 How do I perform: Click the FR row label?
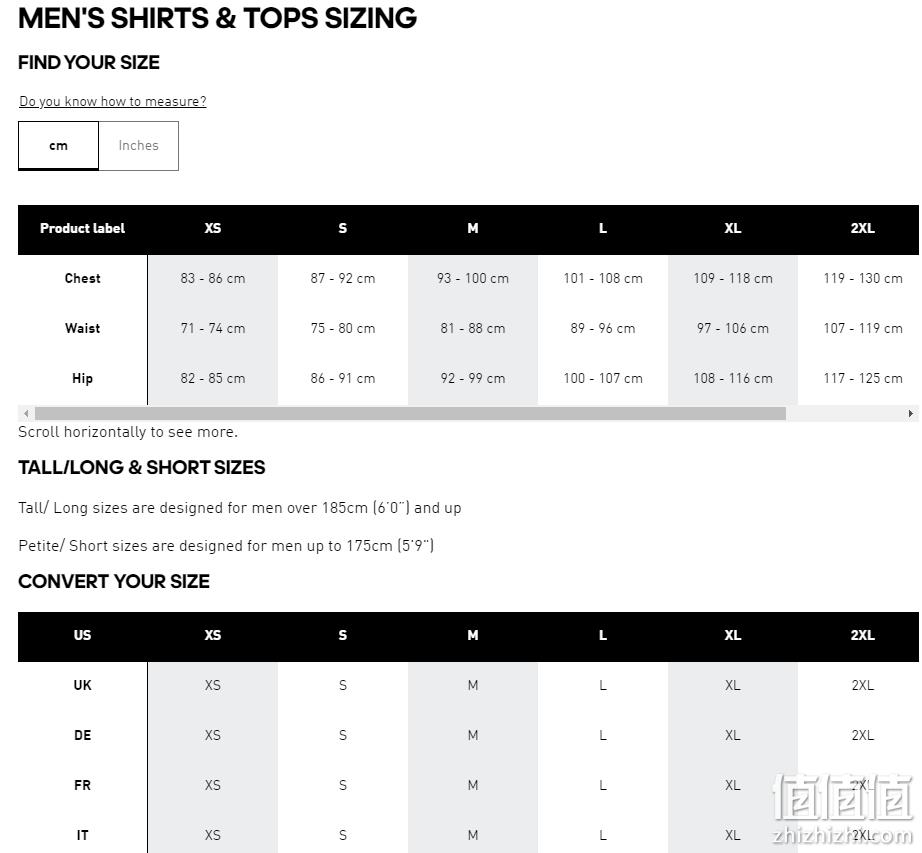(x=82, y=785)
